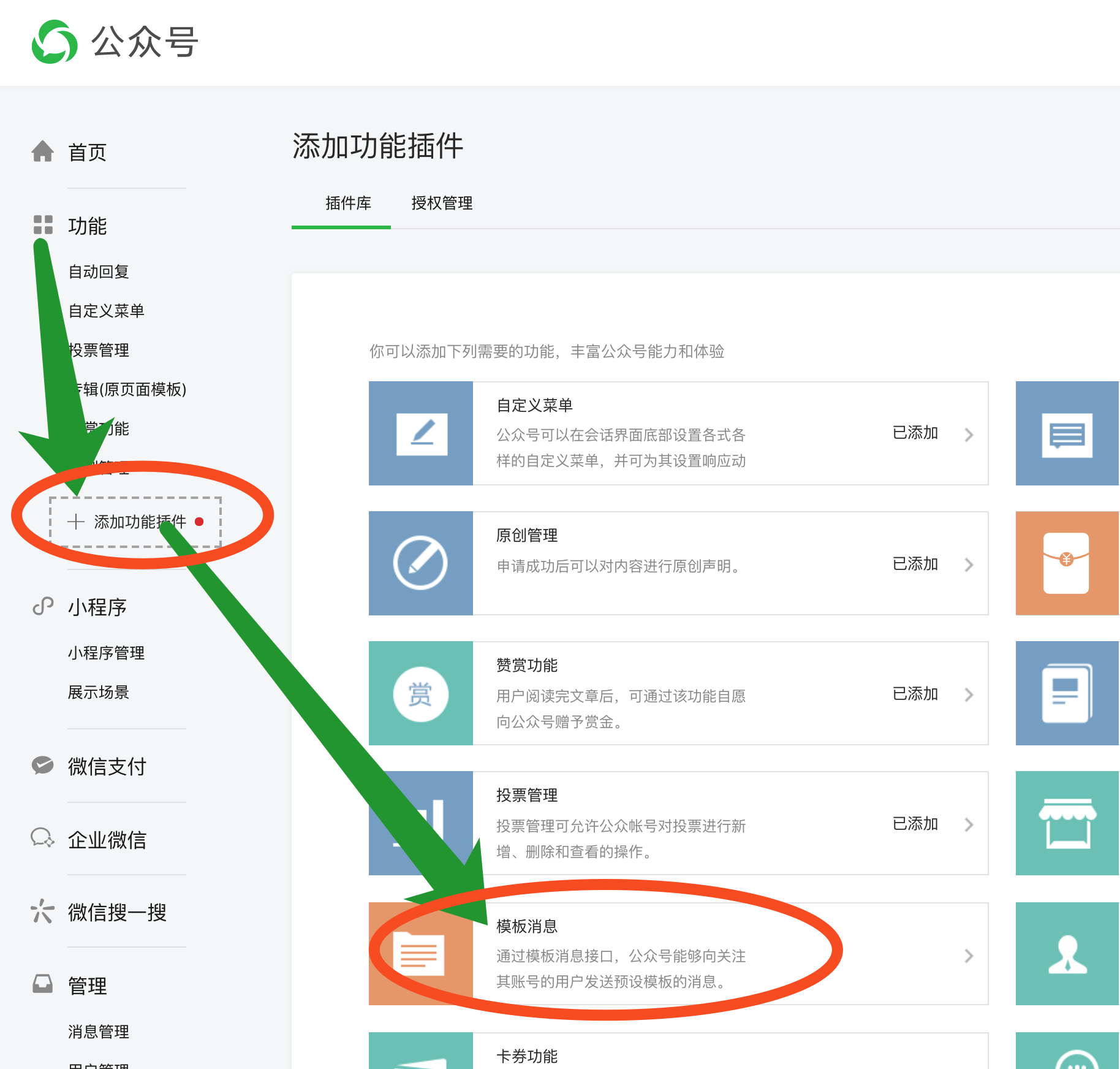
Task: Expand the 原创管理 plugin chevron arrow
Action: click(969, 565)
